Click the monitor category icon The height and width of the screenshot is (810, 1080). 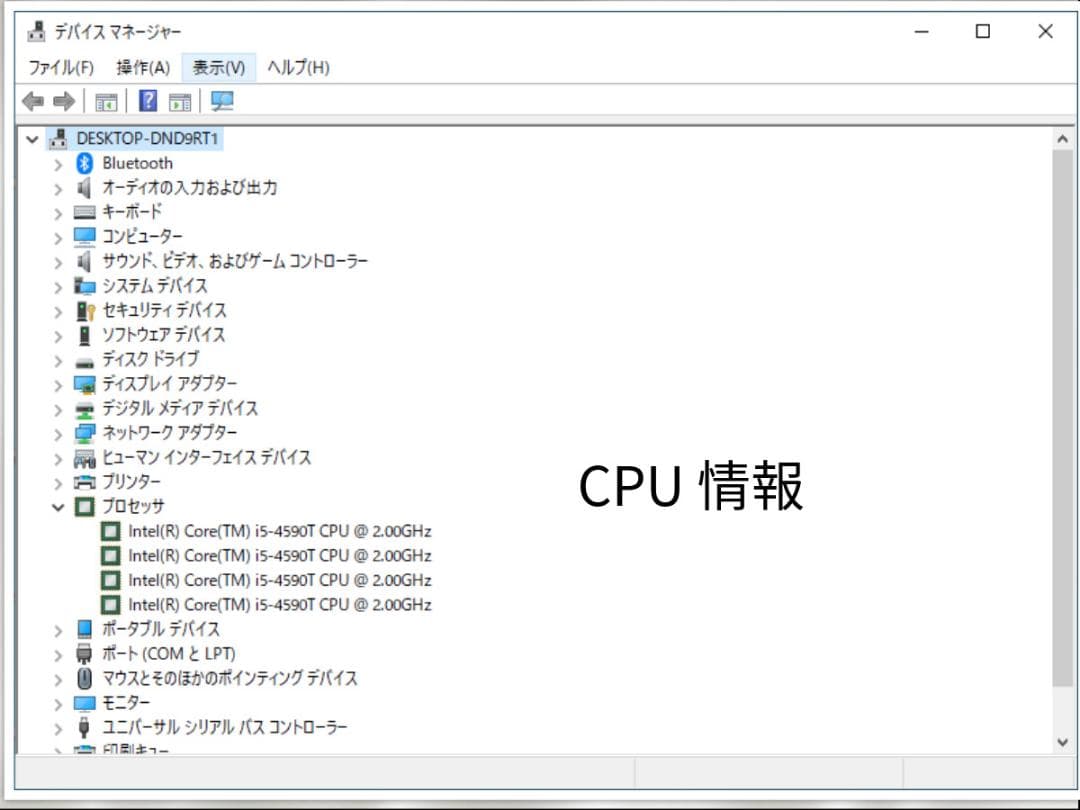click(x=84, y=702)
